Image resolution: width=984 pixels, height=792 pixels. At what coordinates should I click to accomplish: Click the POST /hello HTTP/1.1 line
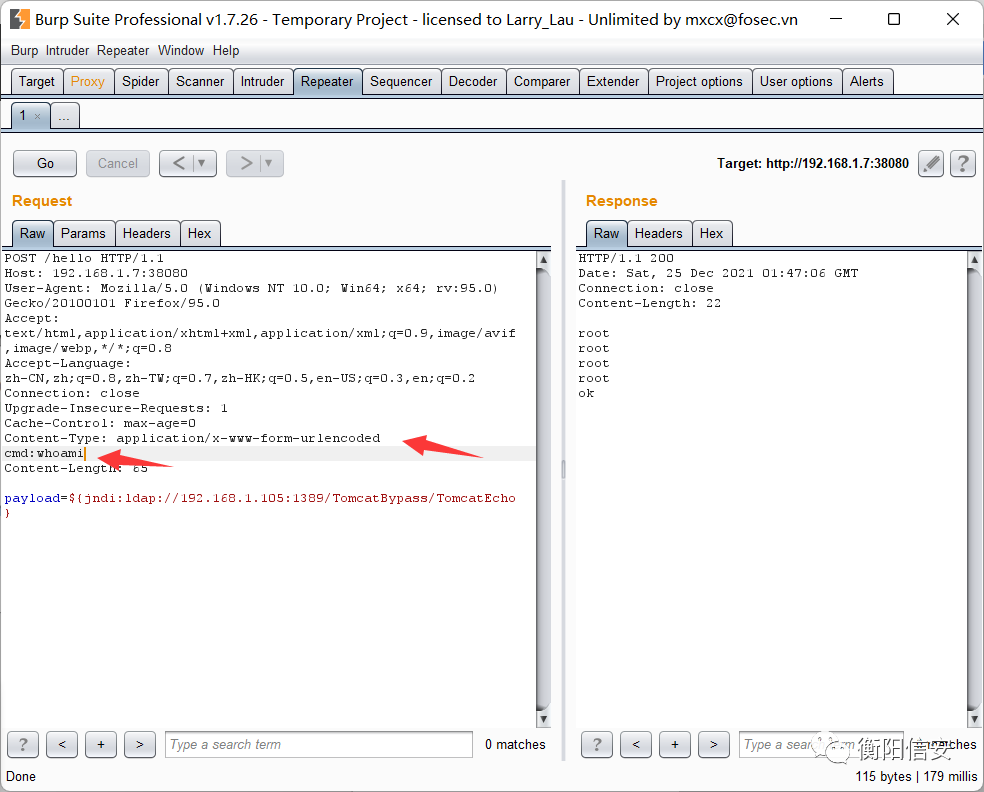click(84, 259)
